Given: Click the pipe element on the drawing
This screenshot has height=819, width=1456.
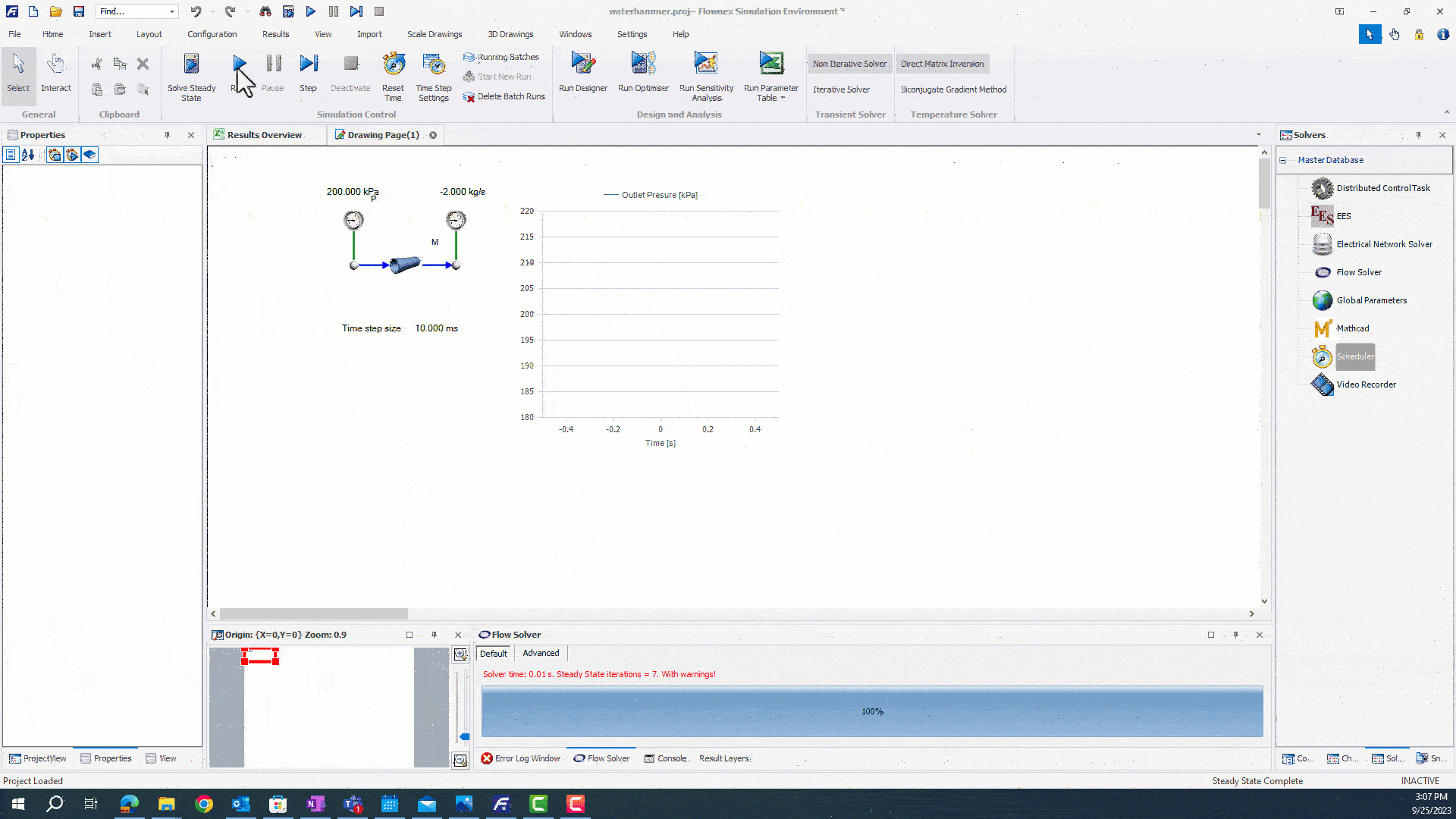Looking at the screenshot, I should point(405,265).
